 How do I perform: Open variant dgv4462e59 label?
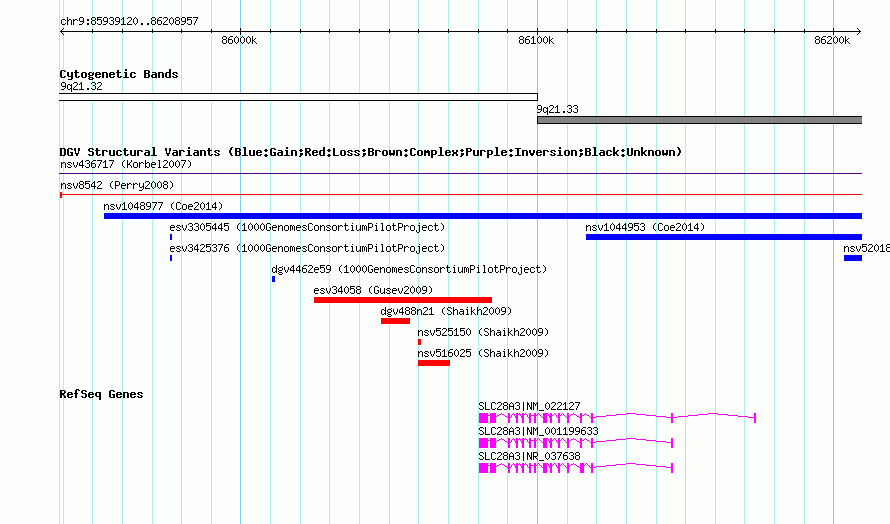(x=409, y=269)
